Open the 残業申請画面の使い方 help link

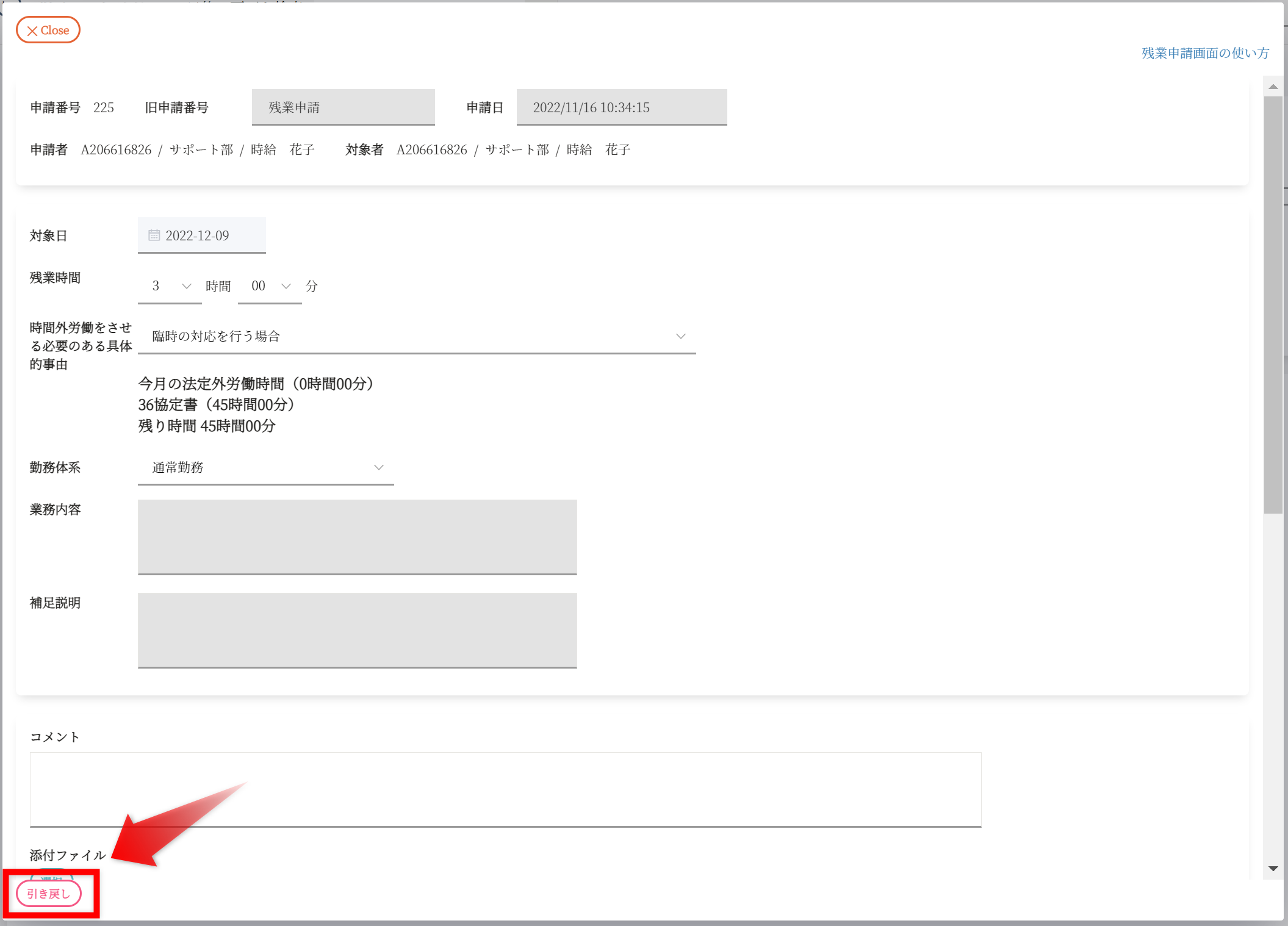(1205, 53)
